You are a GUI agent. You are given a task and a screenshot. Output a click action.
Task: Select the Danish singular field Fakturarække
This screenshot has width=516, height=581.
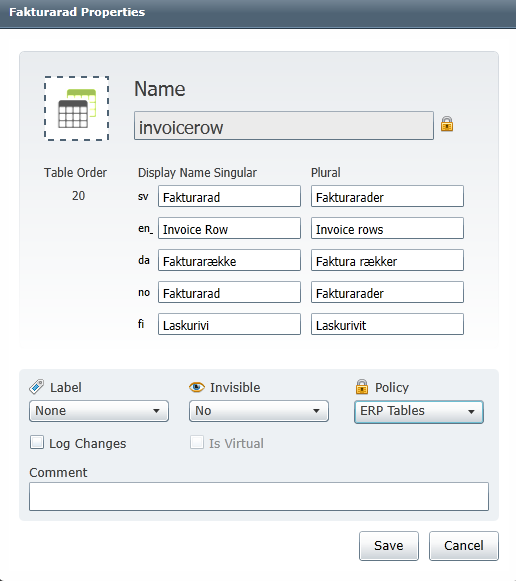[x=229, y=260]
